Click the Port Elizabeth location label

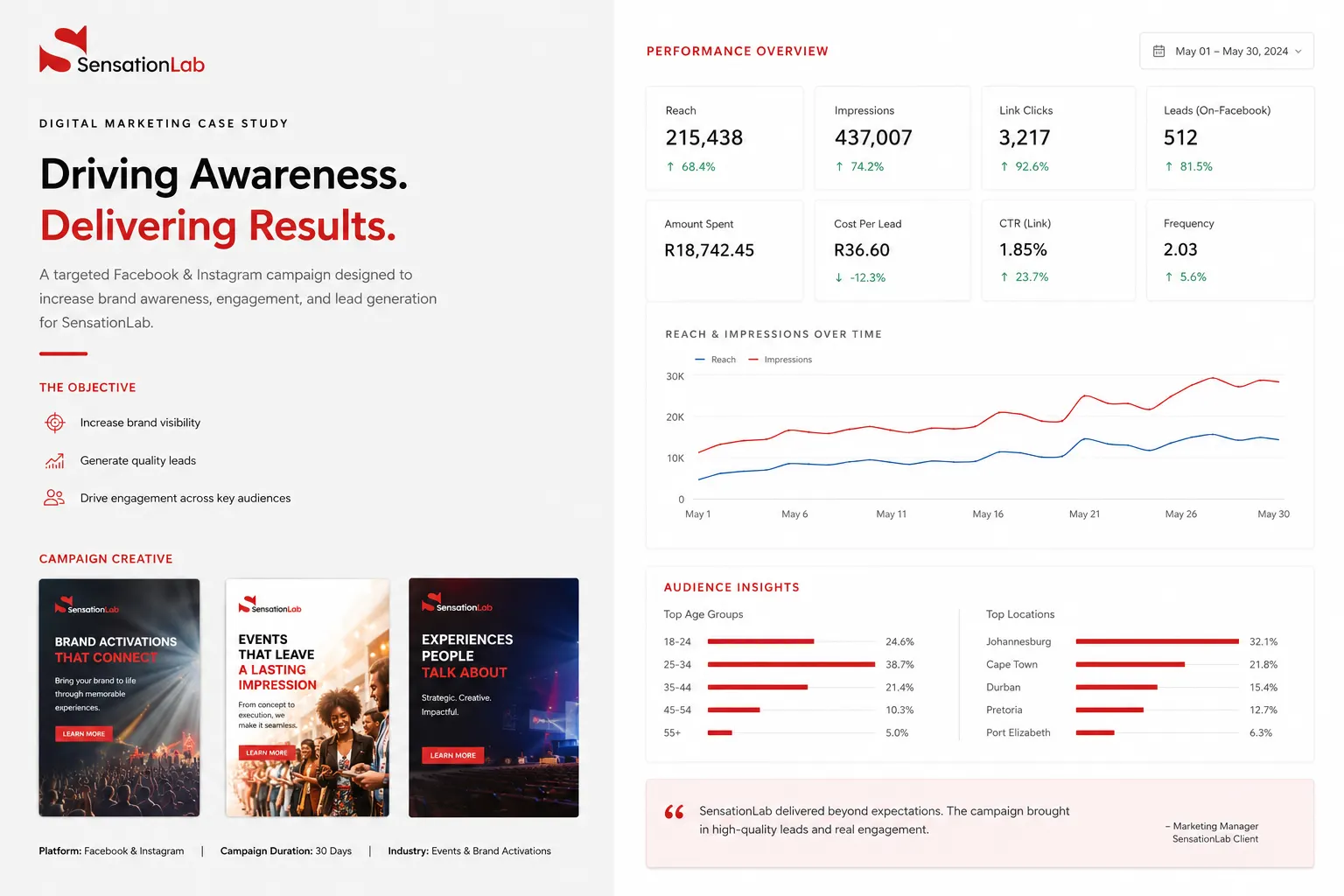[x=1018, y=733]
